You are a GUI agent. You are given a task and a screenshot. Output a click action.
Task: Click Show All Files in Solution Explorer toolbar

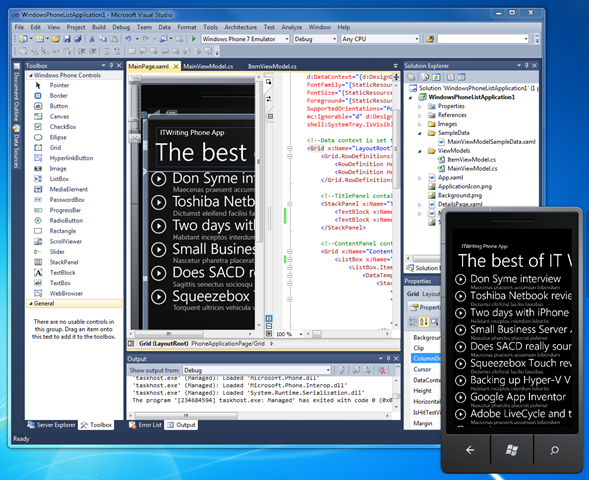coord(425,77)
